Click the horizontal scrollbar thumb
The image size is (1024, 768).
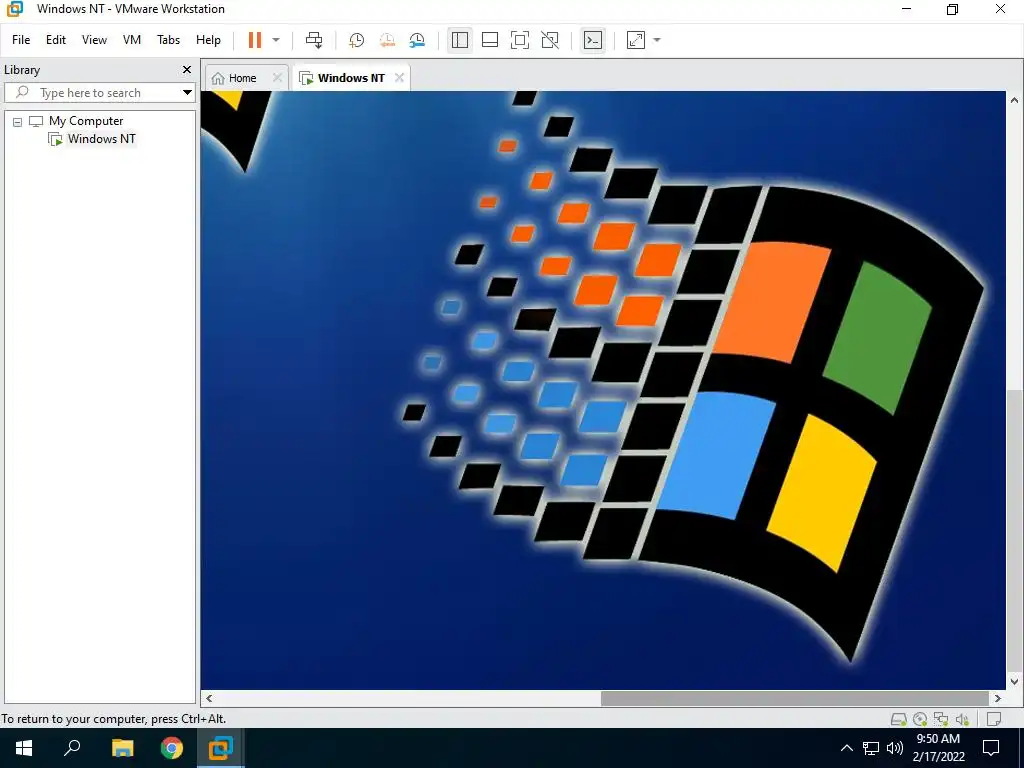[794, 698]
